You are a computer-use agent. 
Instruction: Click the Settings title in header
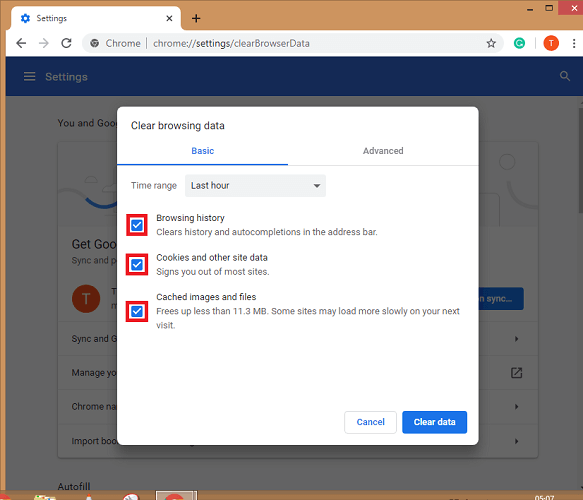[67, 77]
